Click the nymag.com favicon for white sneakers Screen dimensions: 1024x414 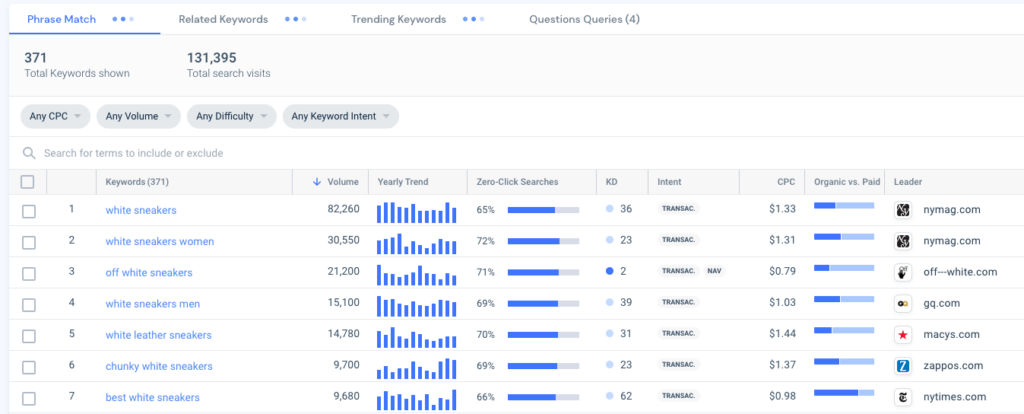[902, 210]
